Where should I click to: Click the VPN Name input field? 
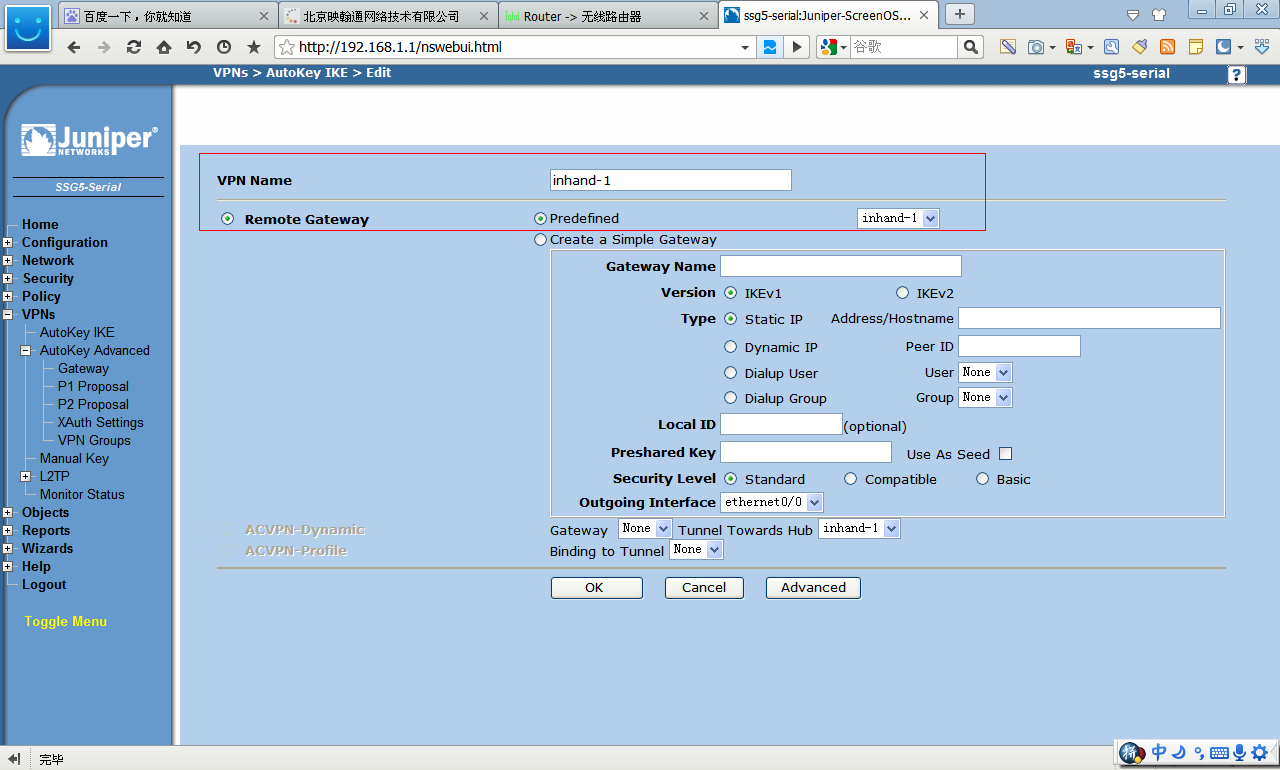(x=671, y=180)
